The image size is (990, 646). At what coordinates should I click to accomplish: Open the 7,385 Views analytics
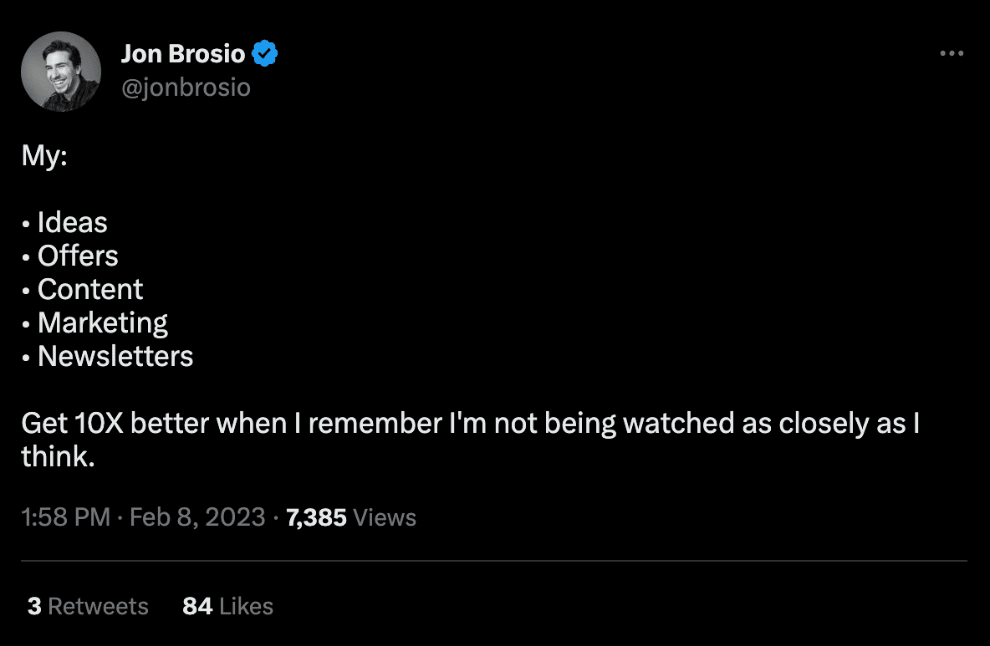coord(350,517)
